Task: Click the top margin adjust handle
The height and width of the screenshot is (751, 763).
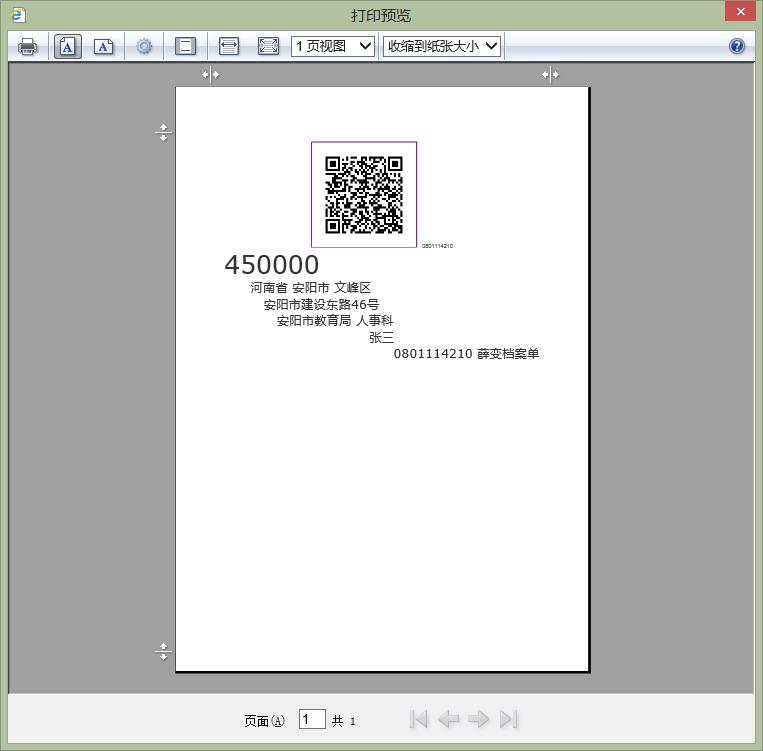Action: pyautogui.click(x=164, y=132)
